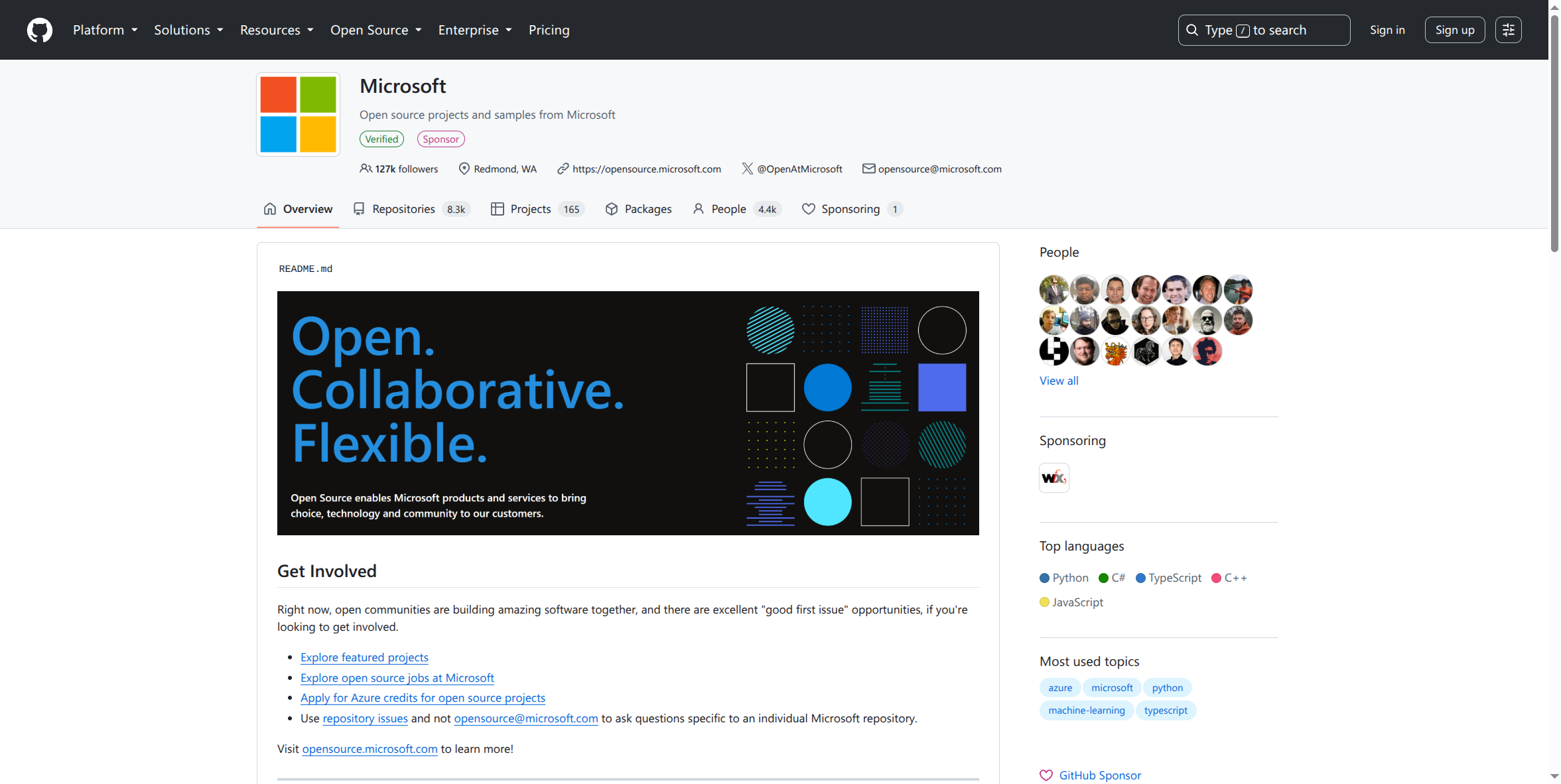Open Explore featured projects link
Screen dimensions: 1561x784
(364, 657)
